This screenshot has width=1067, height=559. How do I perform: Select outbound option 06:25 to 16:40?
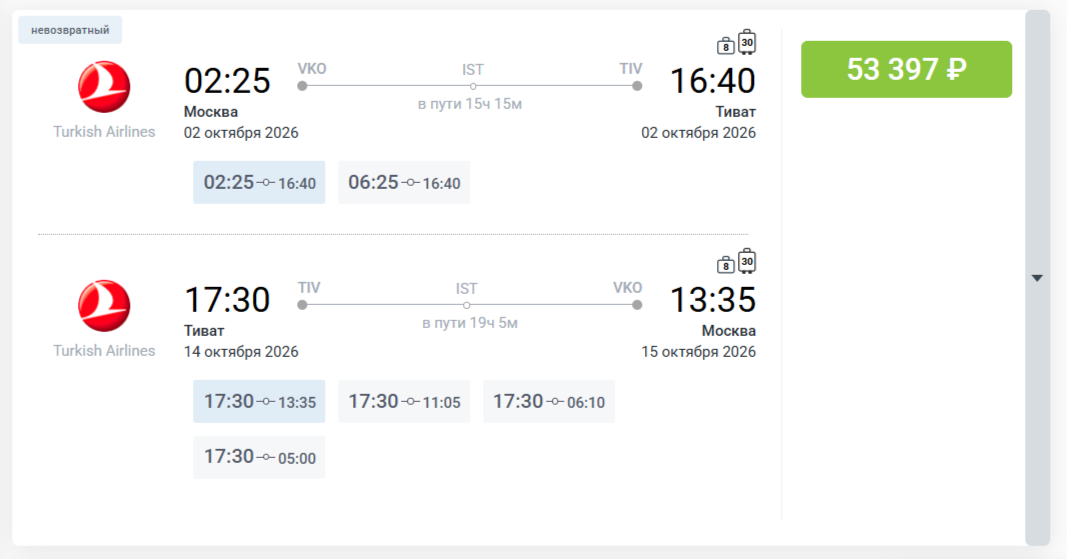[404, 182]
